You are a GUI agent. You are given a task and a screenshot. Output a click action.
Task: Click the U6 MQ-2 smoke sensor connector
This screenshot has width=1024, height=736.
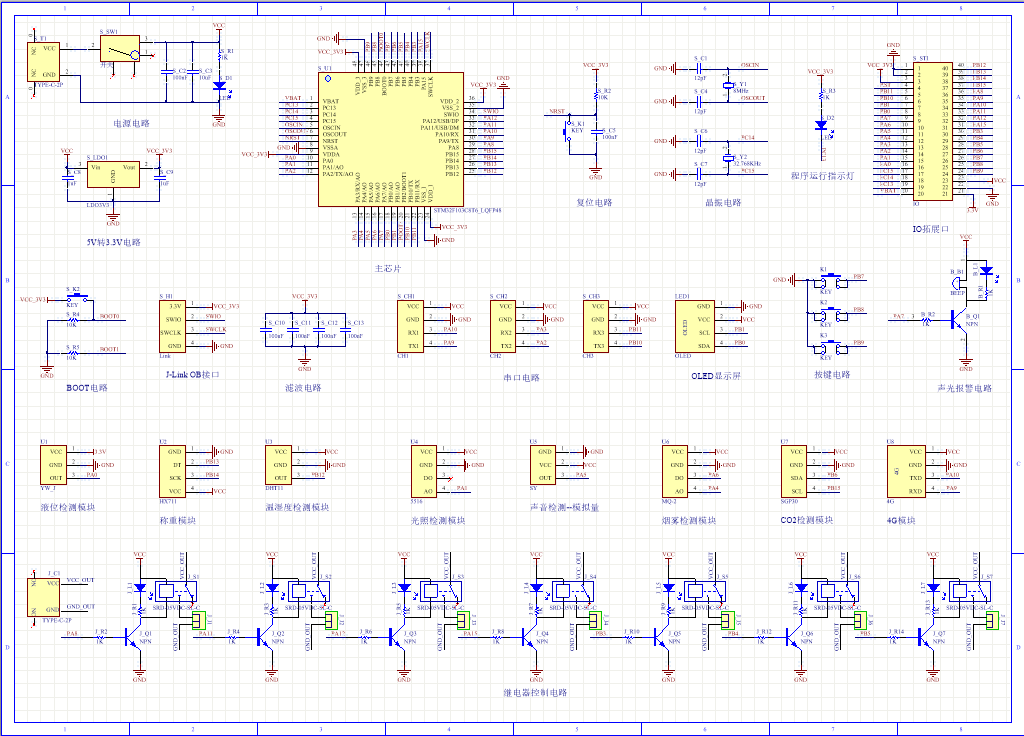[x=675, y=471]
